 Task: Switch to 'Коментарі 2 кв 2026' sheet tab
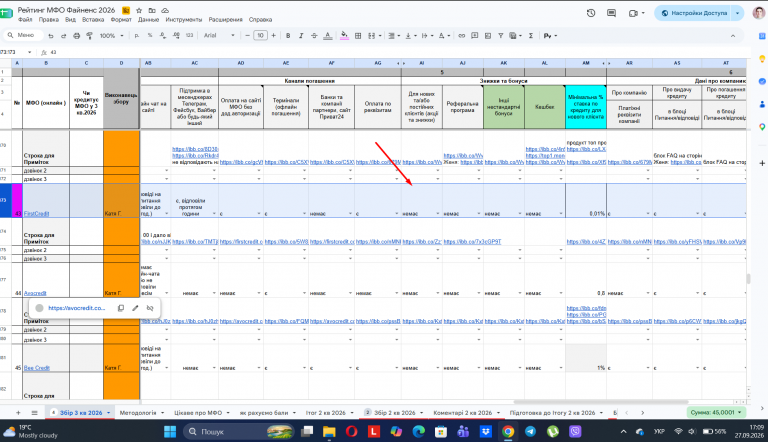pos(462,413)
